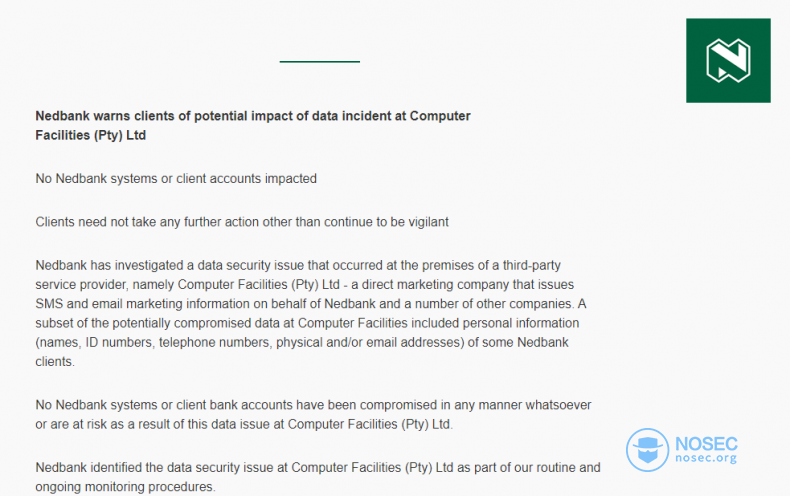Image resolution: width=790 pixels, height=496 pixels.
Task: Click the names, ID numbers, telephone numbers line
Action: pos(302,342)
